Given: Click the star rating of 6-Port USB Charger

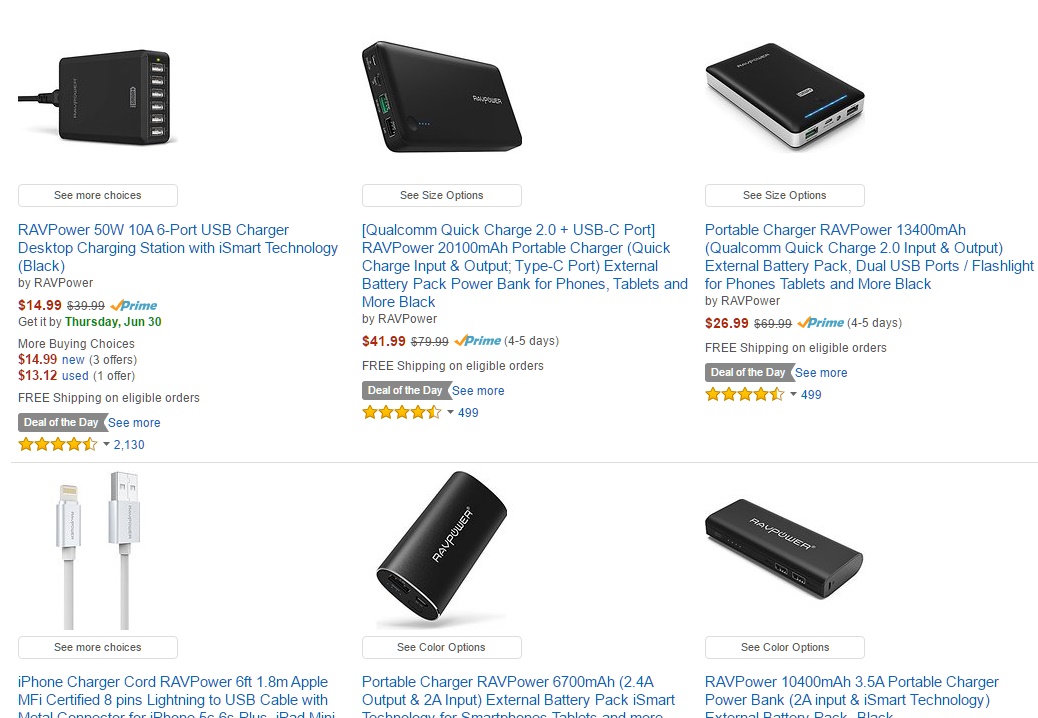Looking at the screenshot, I should (57, 445).
